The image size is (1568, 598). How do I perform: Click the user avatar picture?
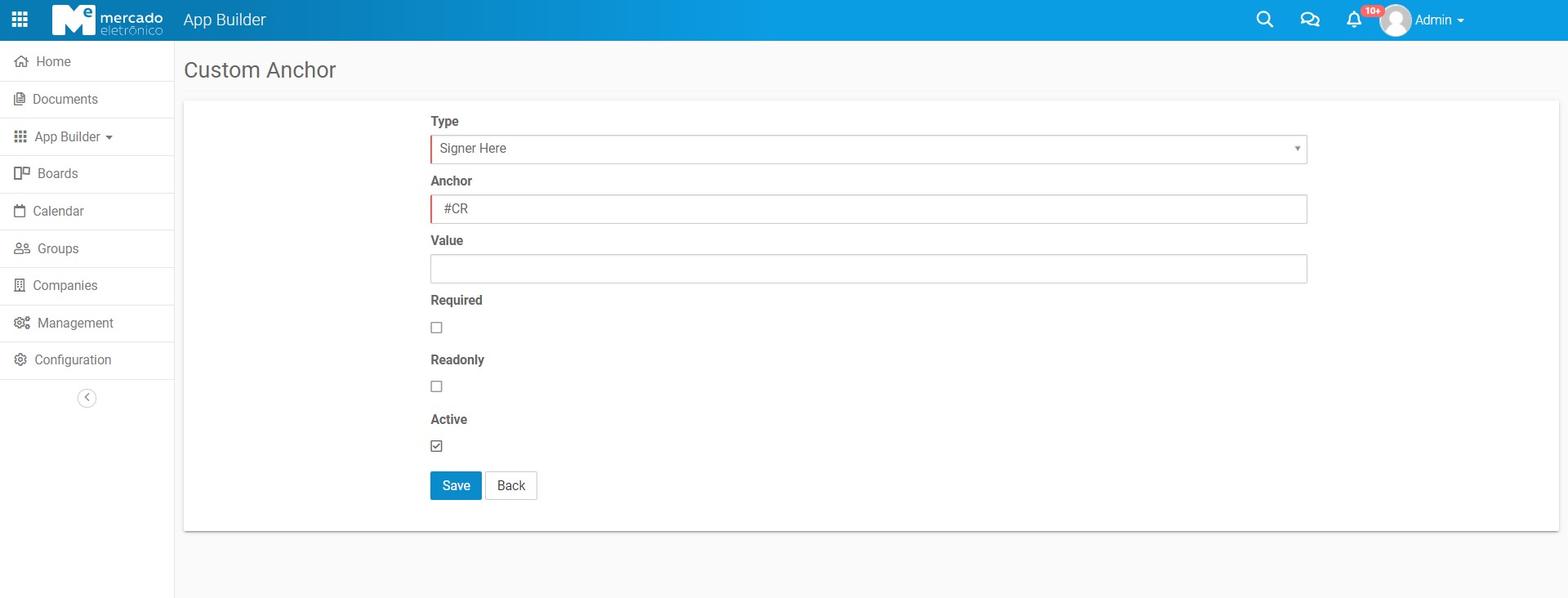tap(1395, 20)
